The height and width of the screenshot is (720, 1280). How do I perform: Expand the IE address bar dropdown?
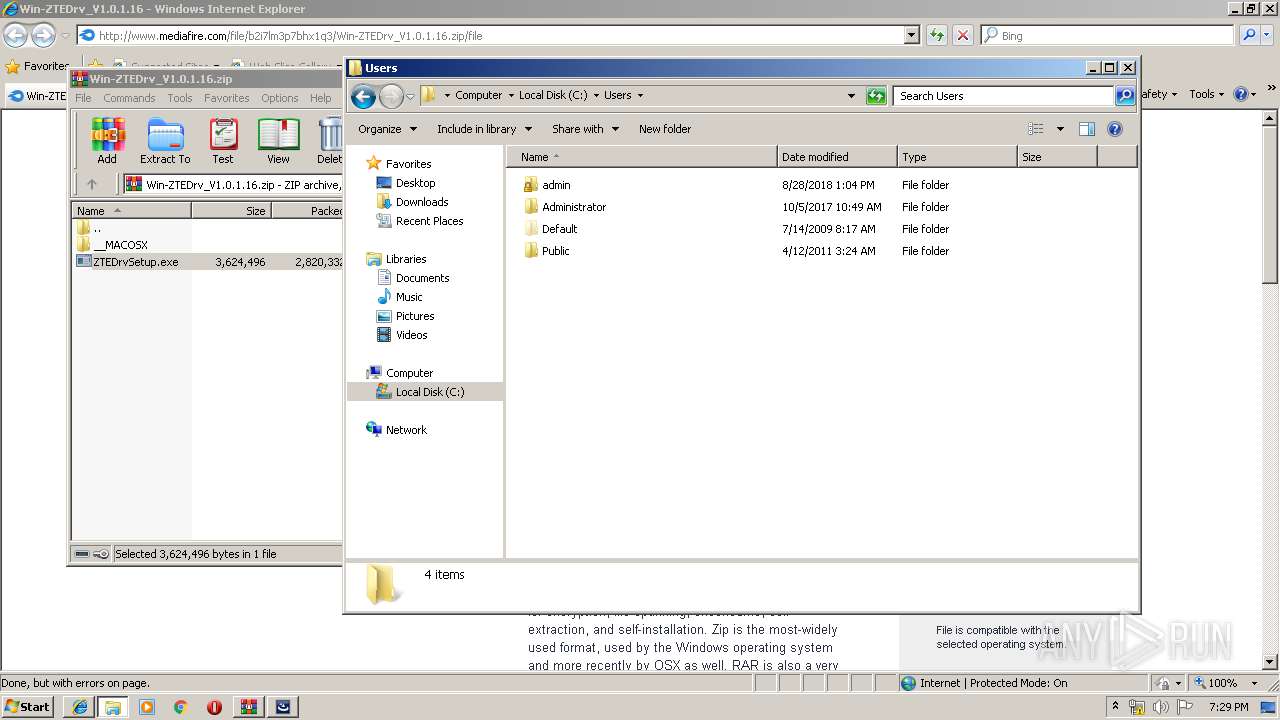click(x=911, y=35)
